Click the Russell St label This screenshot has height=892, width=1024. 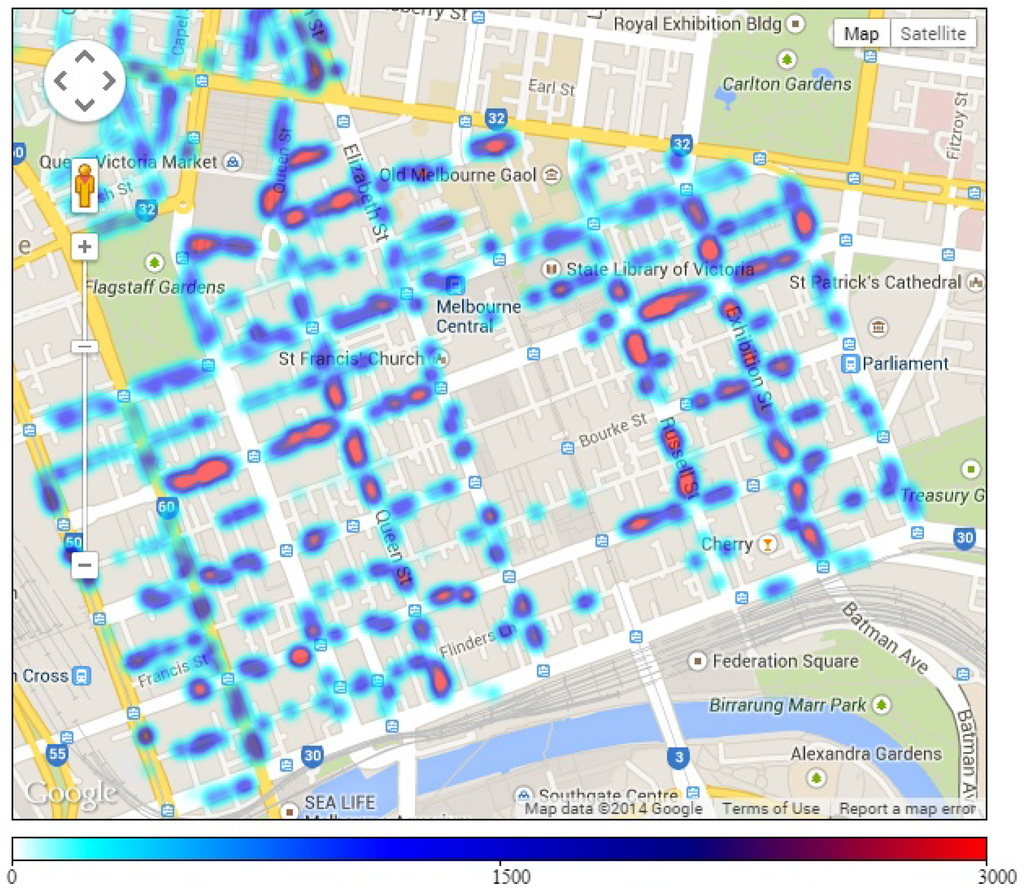(x=678, y=457)
